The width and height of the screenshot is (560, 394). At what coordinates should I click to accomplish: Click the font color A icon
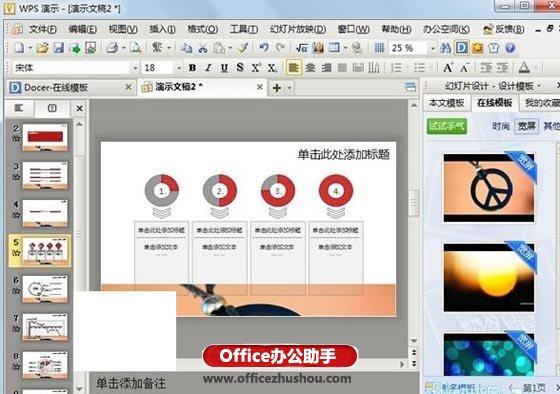tap(524, 68)
